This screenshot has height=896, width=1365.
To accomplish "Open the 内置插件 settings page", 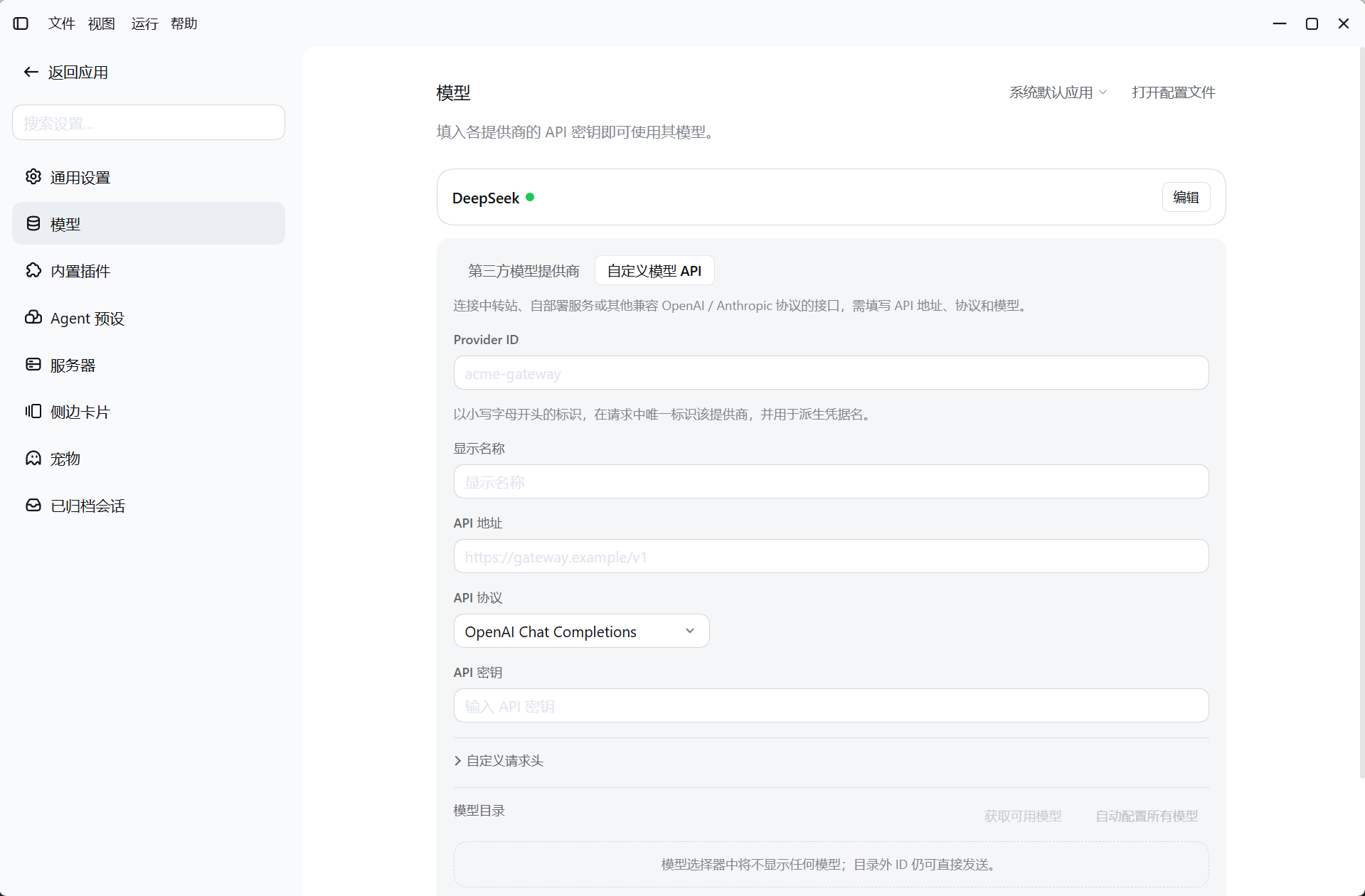I will [149, 270].
